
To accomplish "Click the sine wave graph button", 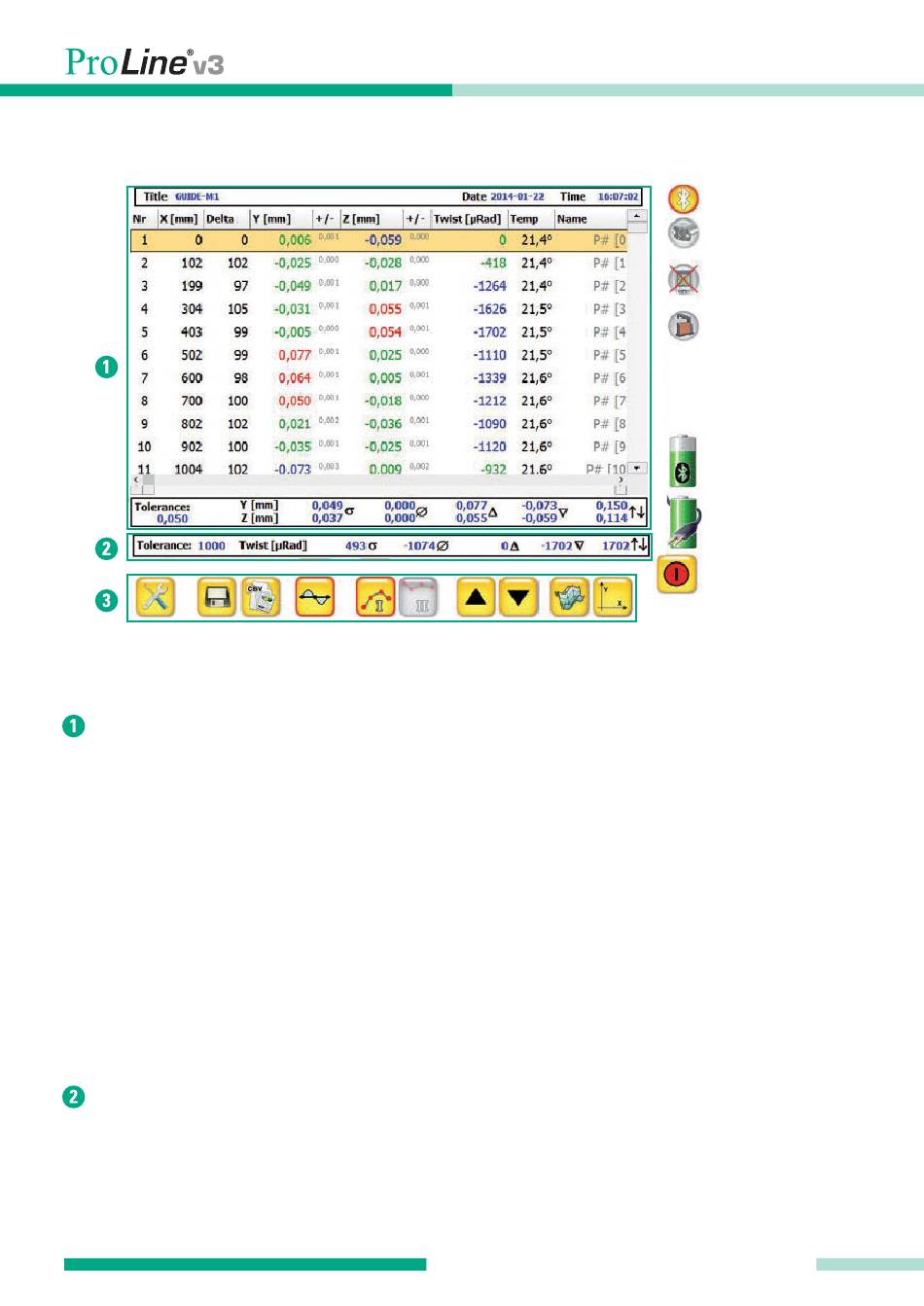I will pyautogui.click(x=315, y=598).
